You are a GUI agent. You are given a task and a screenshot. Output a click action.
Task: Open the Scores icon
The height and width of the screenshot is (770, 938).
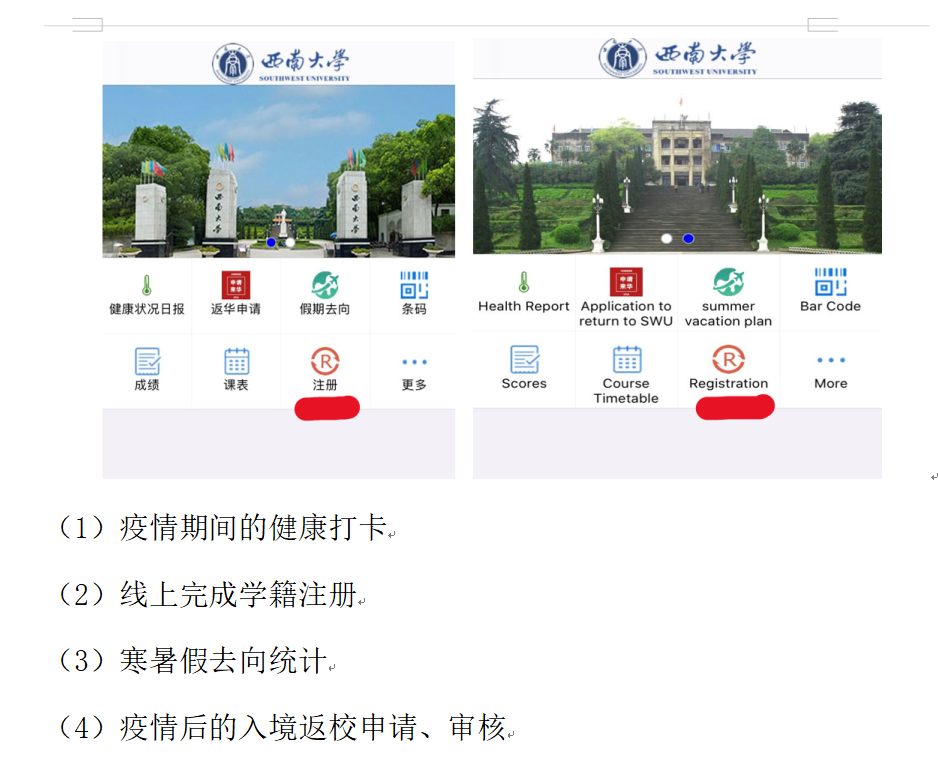click(524, 360)
